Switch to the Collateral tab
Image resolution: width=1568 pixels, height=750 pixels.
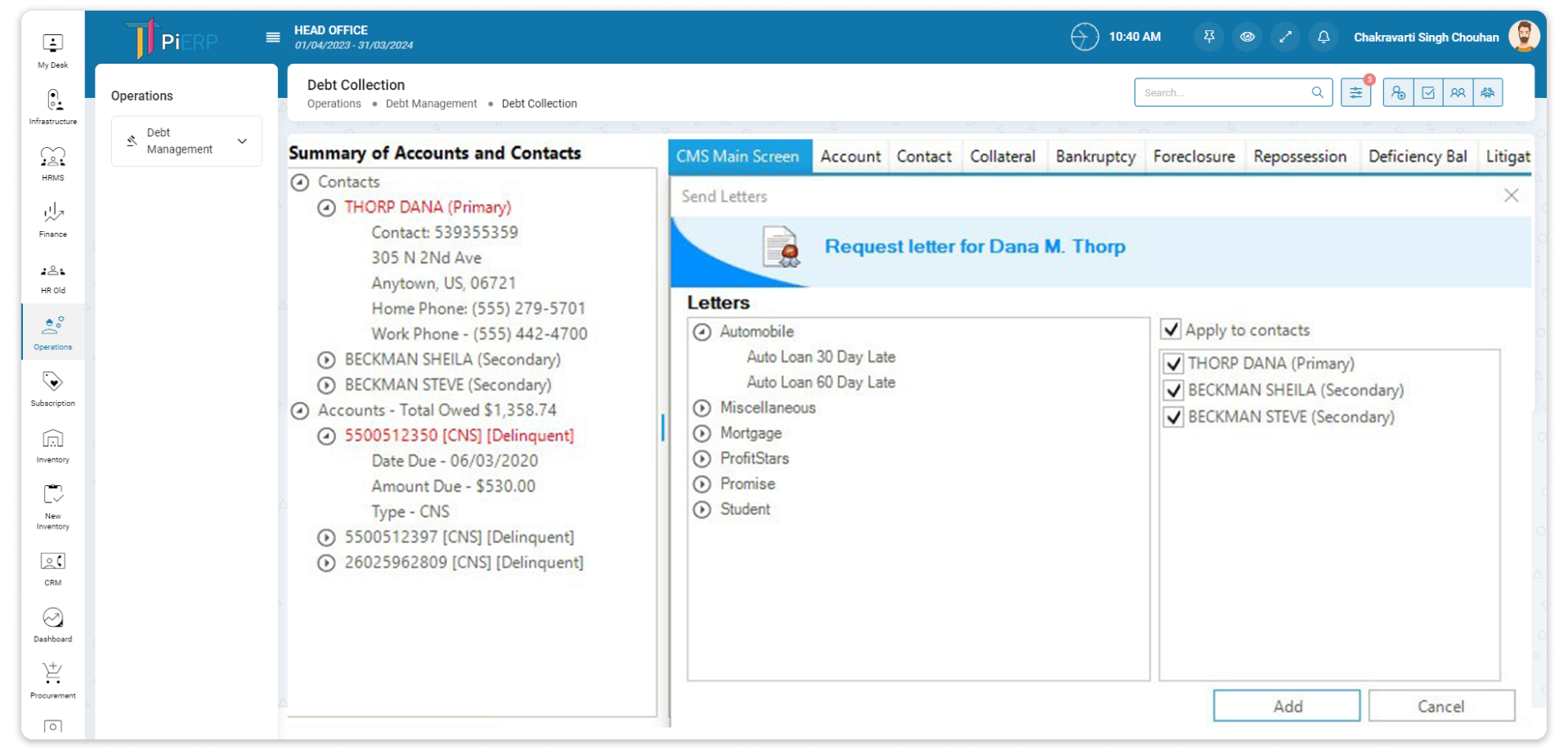(x=1002, y=157)
